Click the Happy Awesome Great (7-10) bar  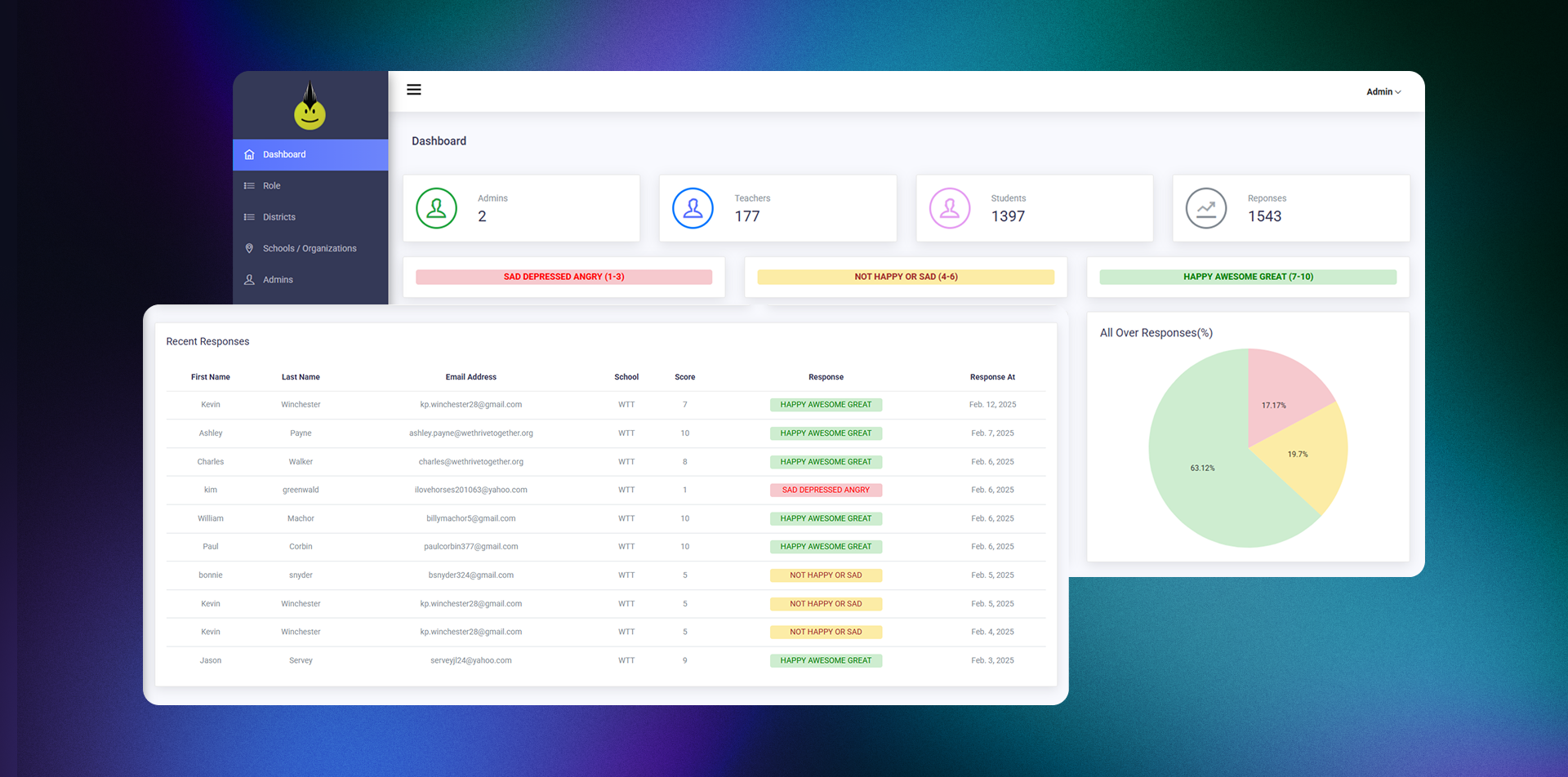1247,277
